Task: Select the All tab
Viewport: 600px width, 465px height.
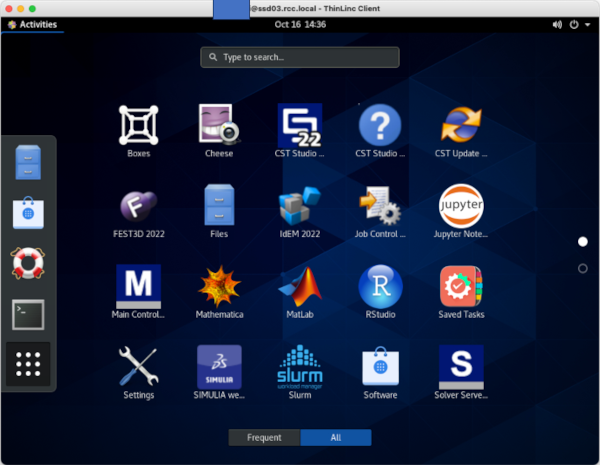Action: pyautogui.click(x=336, y=437)
